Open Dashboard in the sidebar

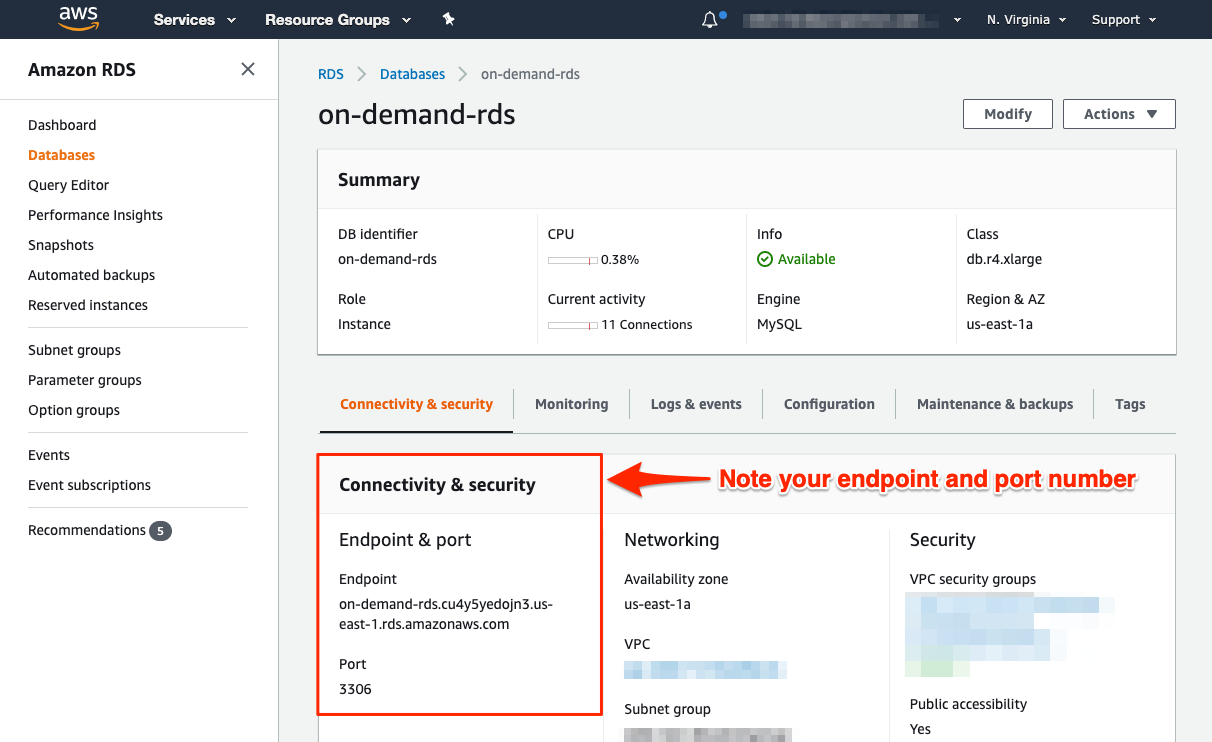[x=62, y=125]
